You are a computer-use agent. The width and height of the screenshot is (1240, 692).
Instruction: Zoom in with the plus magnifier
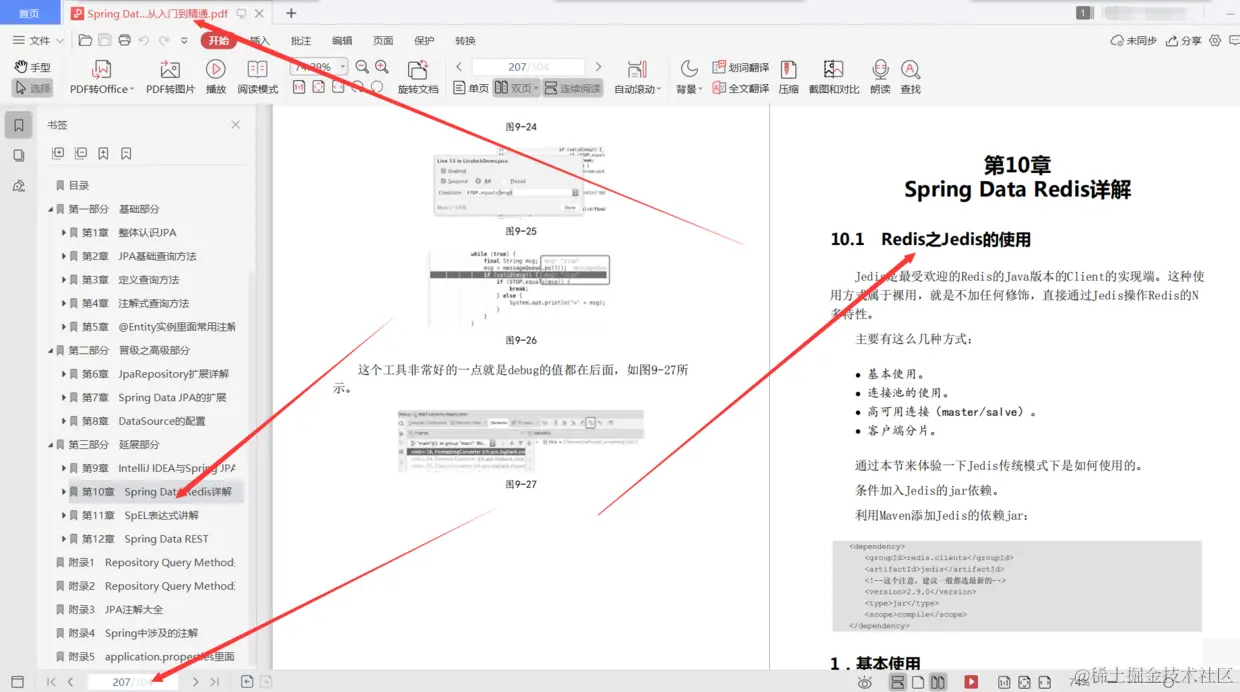tap(382, 67)
